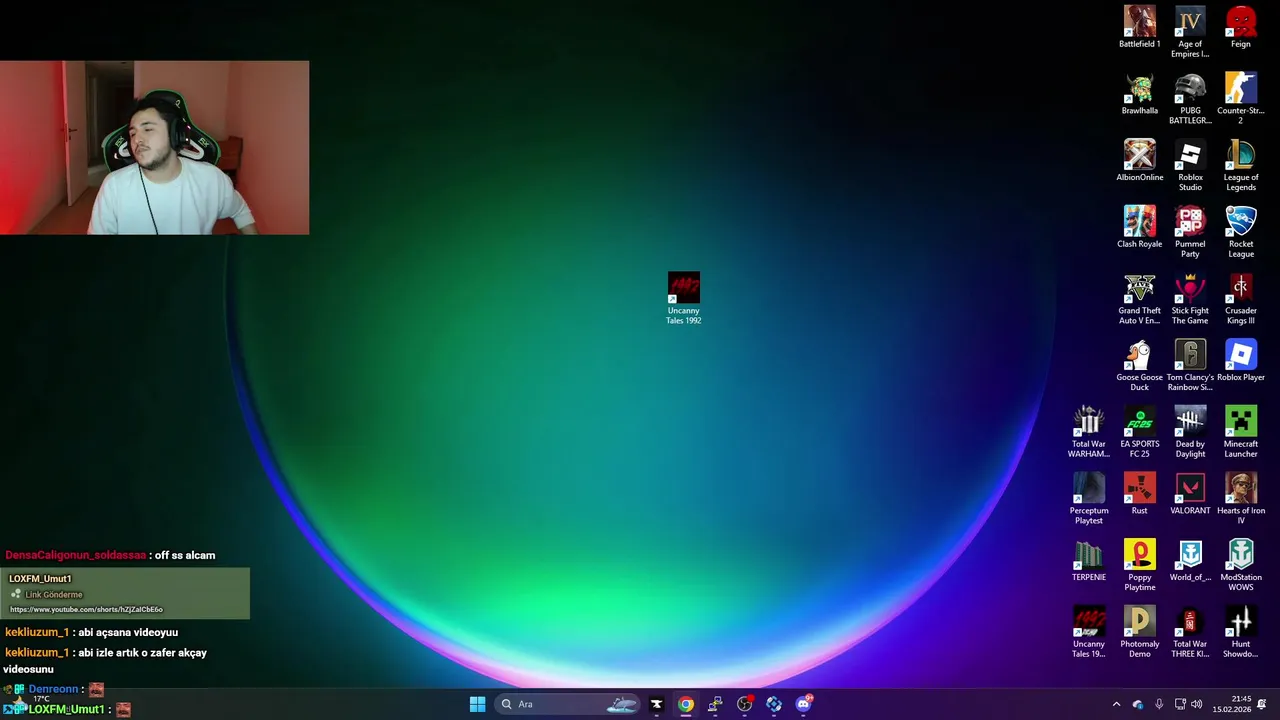This screenshot has height=720, width=1280.
Task: Open the network computers taskbar app
Action: 715,704
